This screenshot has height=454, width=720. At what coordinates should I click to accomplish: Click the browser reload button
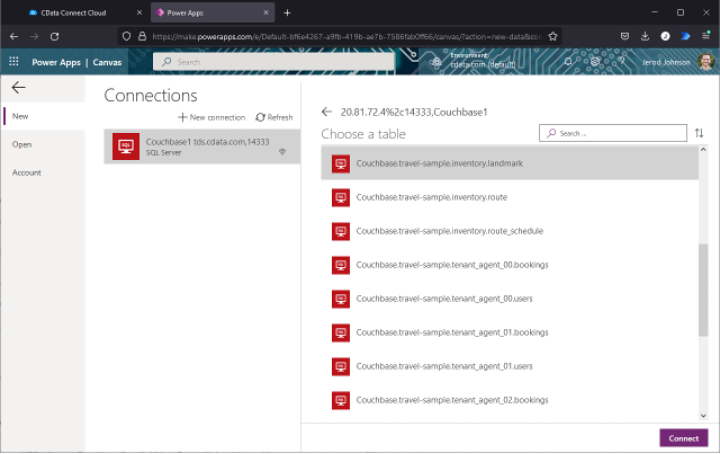pyautogui.click(x=55, y=36)
